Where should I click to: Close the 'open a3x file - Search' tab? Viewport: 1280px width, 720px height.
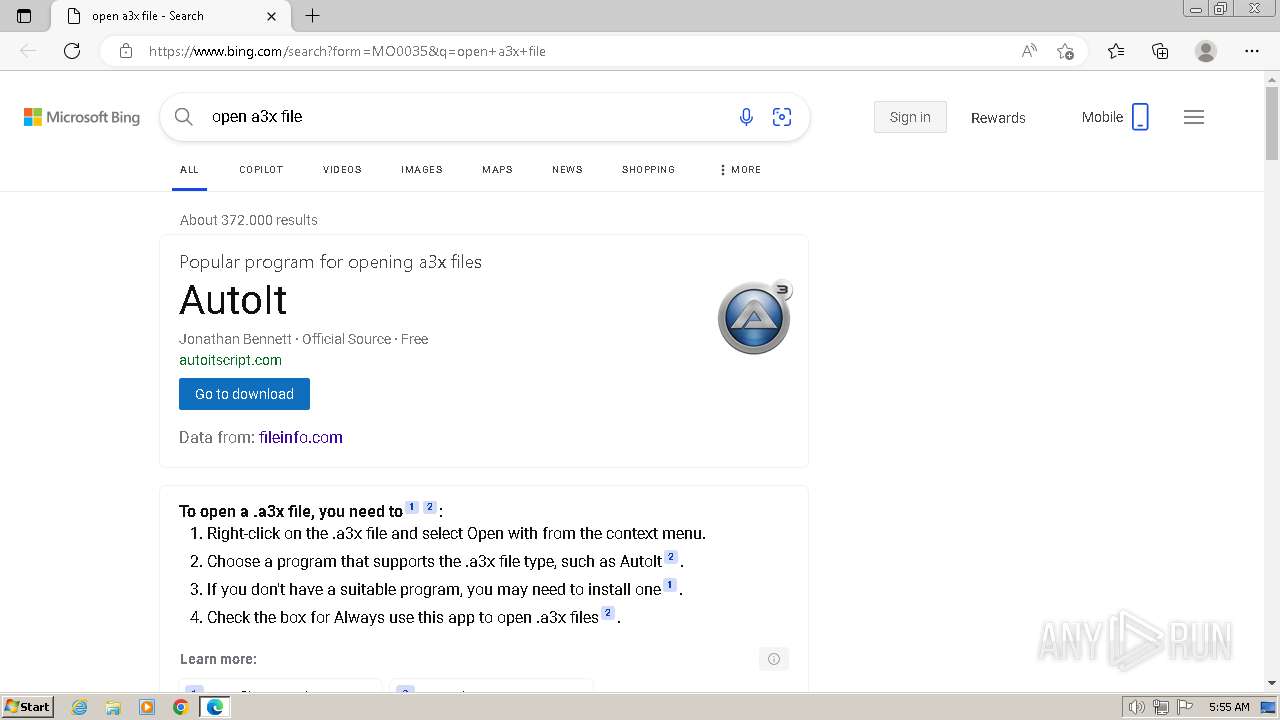tap(272, 16)
